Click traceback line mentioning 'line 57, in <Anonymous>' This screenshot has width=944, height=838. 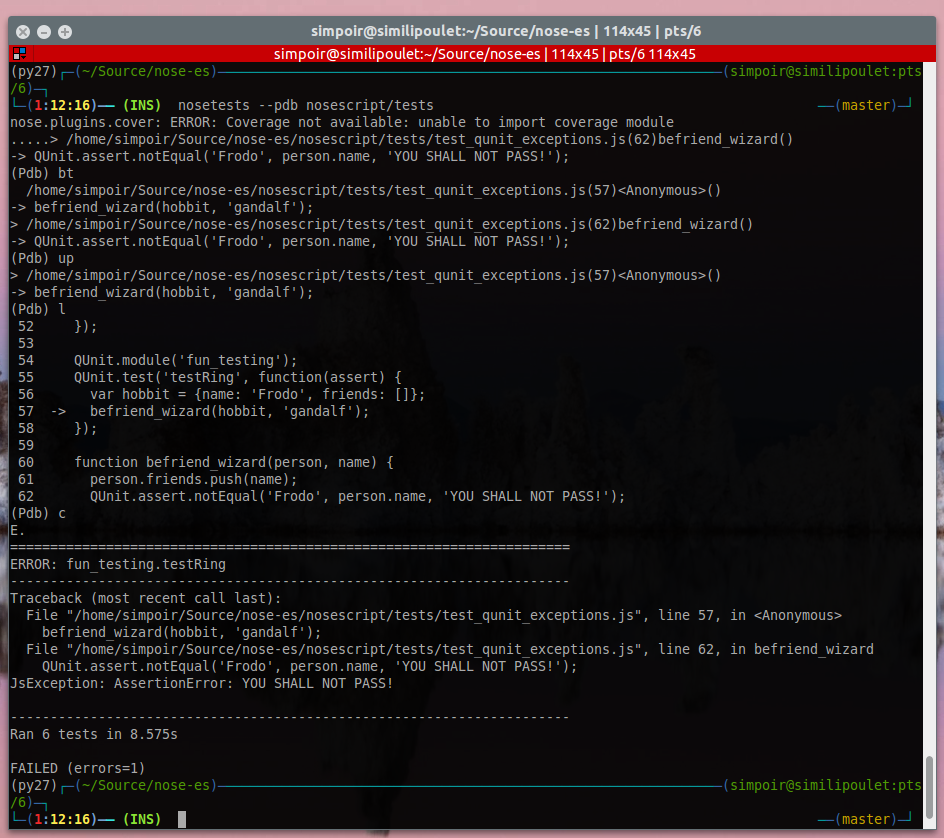coord(433,615)
